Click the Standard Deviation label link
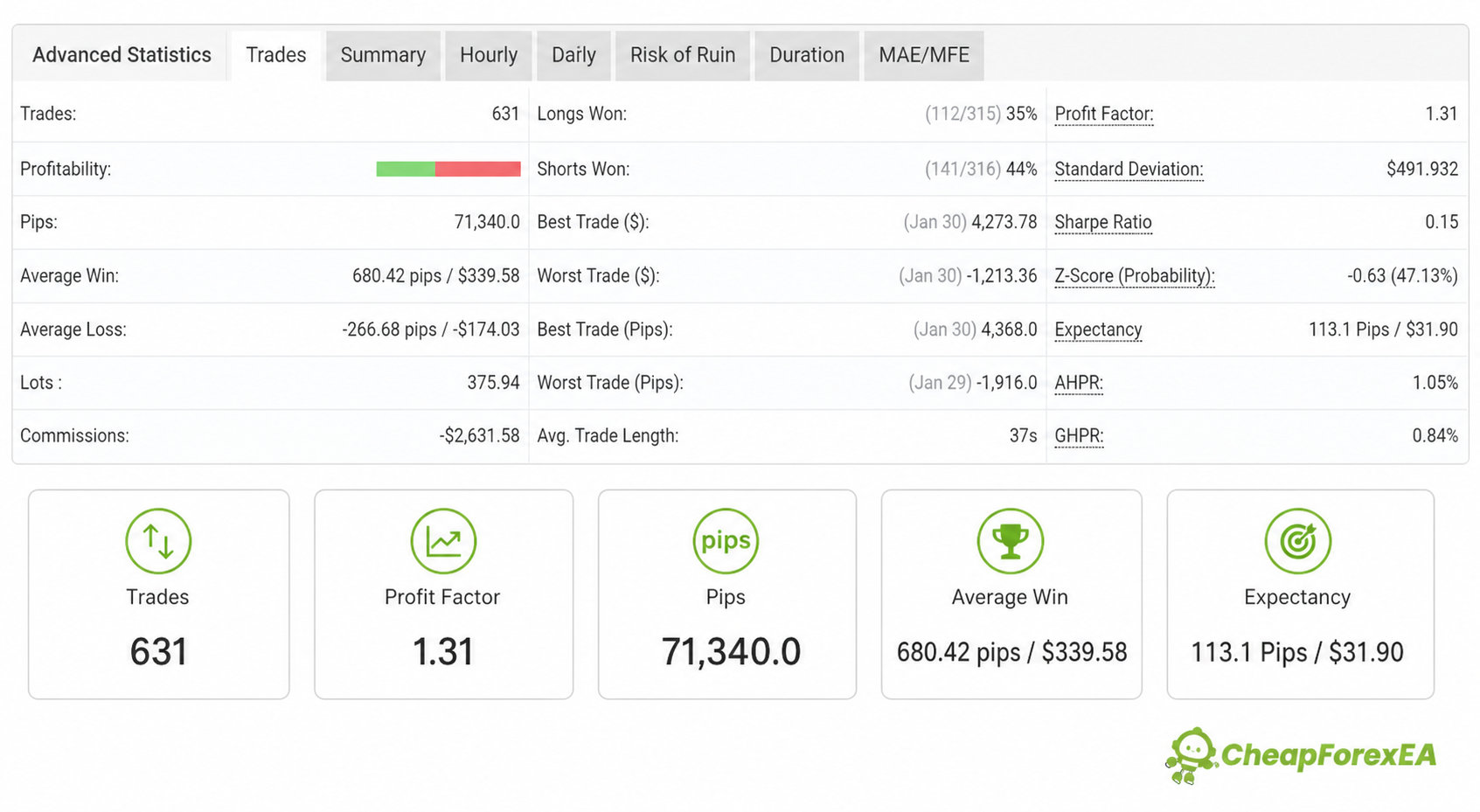Screen dimensions: 1480x812 (x=1129, y=169)
